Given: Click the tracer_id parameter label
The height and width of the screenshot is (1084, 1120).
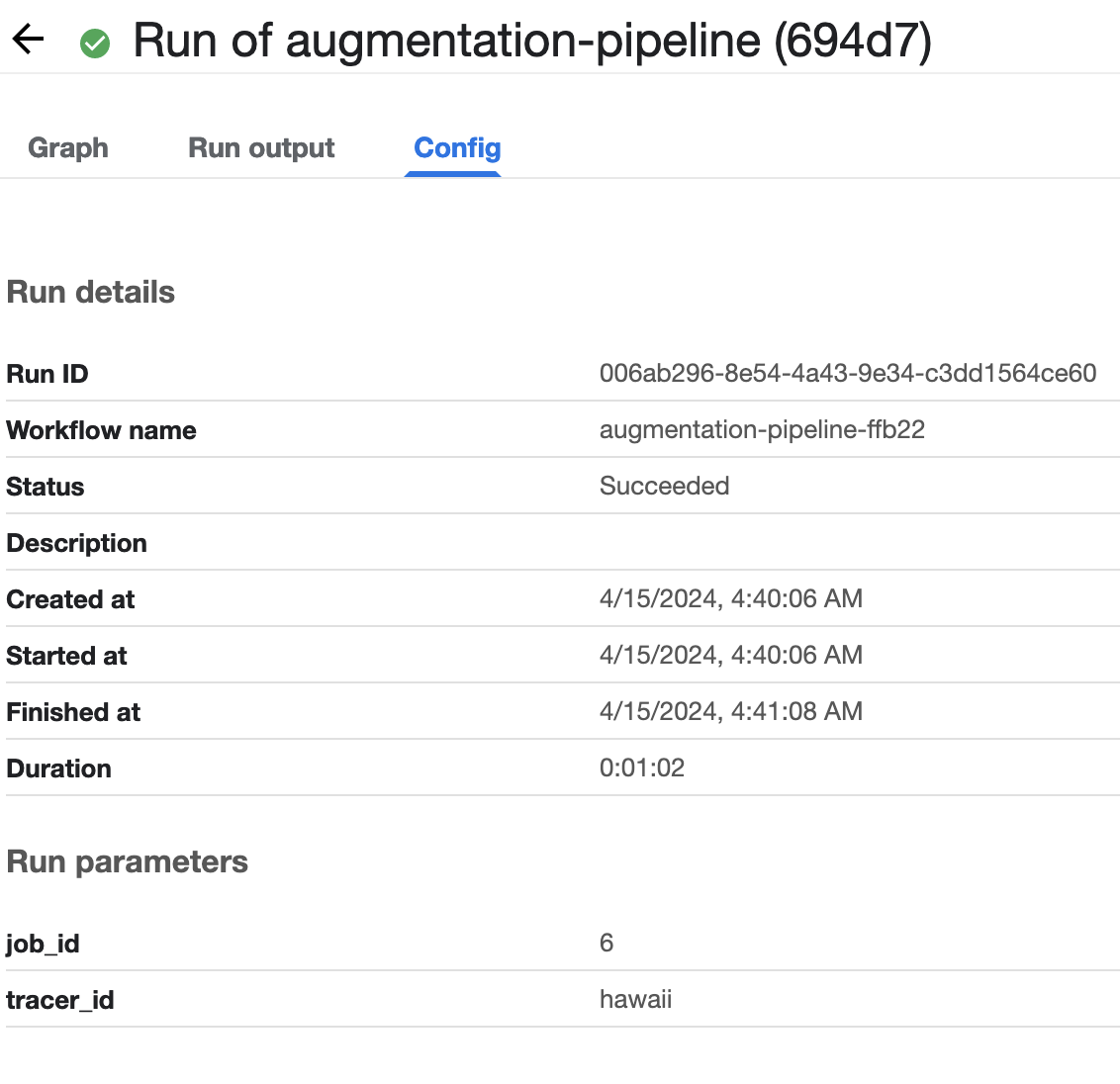Looking at the screenshot, I should [60, 1000].
